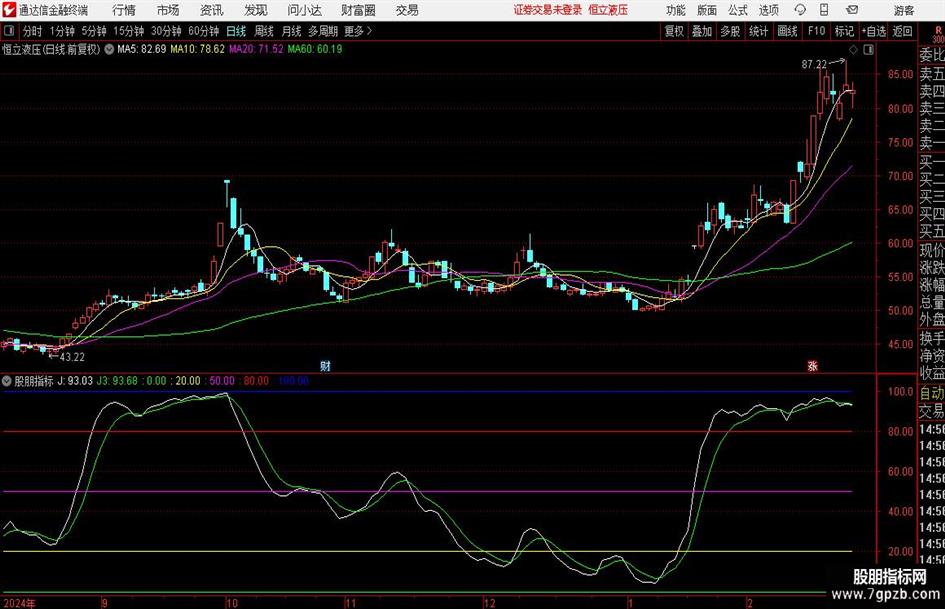Click the 画线 drawing toolbar button
The image size is (945, 609).
coord(787,31)
